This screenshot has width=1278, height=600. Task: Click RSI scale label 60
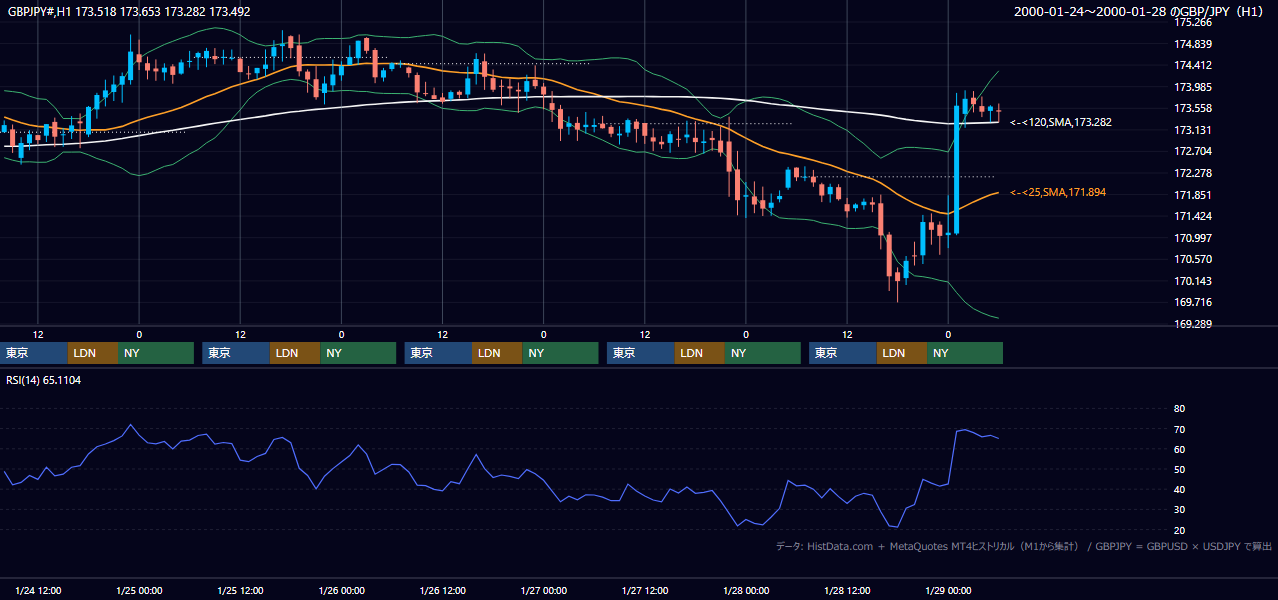pos(1179,449)
